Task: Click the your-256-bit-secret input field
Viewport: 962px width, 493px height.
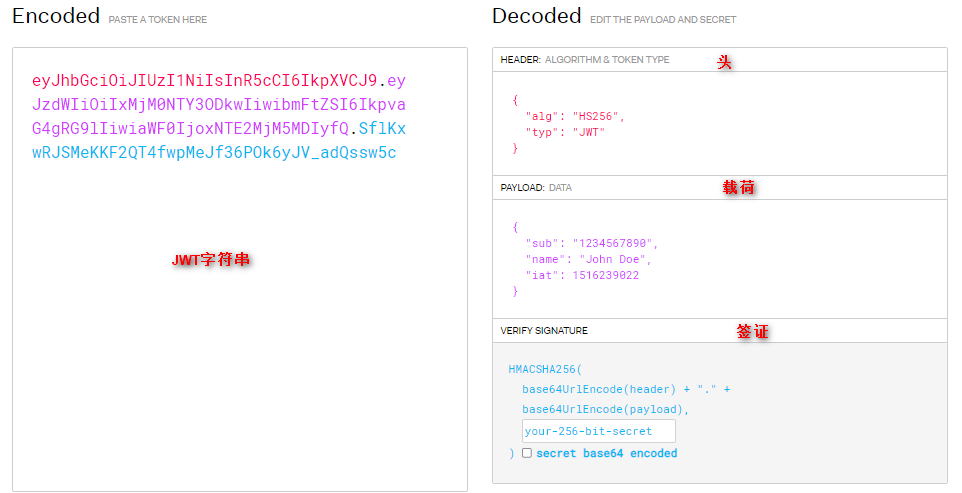Action: pyautogui.click(x=598, y=431)
